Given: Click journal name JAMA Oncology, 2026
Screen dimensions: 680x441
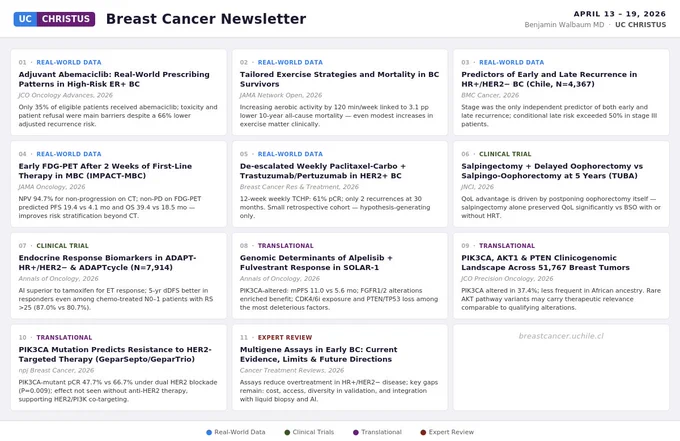Looking at the screenshot, I should pos(52,187).
